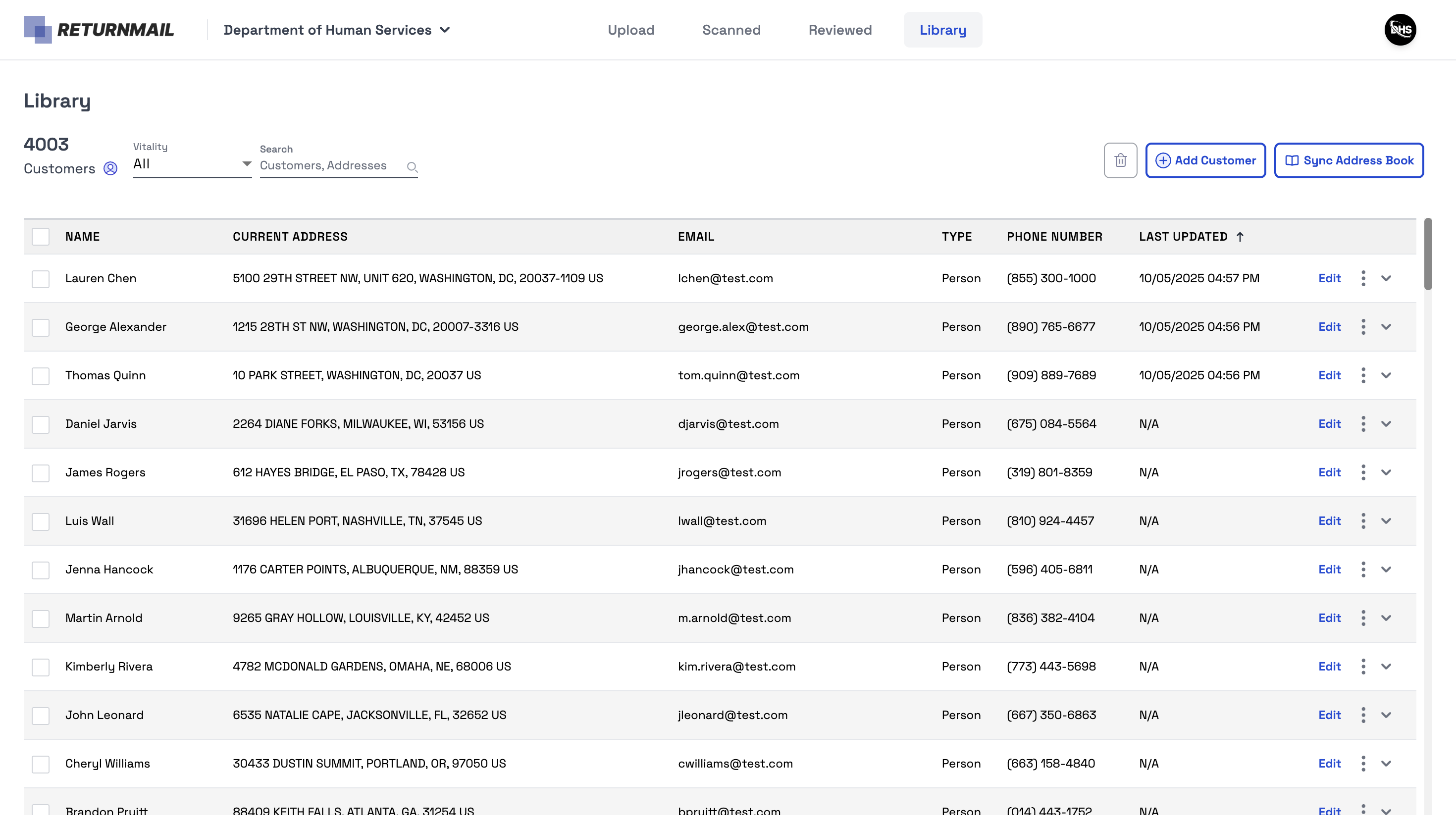Expand the George Alexander row chevron
This screenshot has width=1456, height=824.
(1386, 326)
